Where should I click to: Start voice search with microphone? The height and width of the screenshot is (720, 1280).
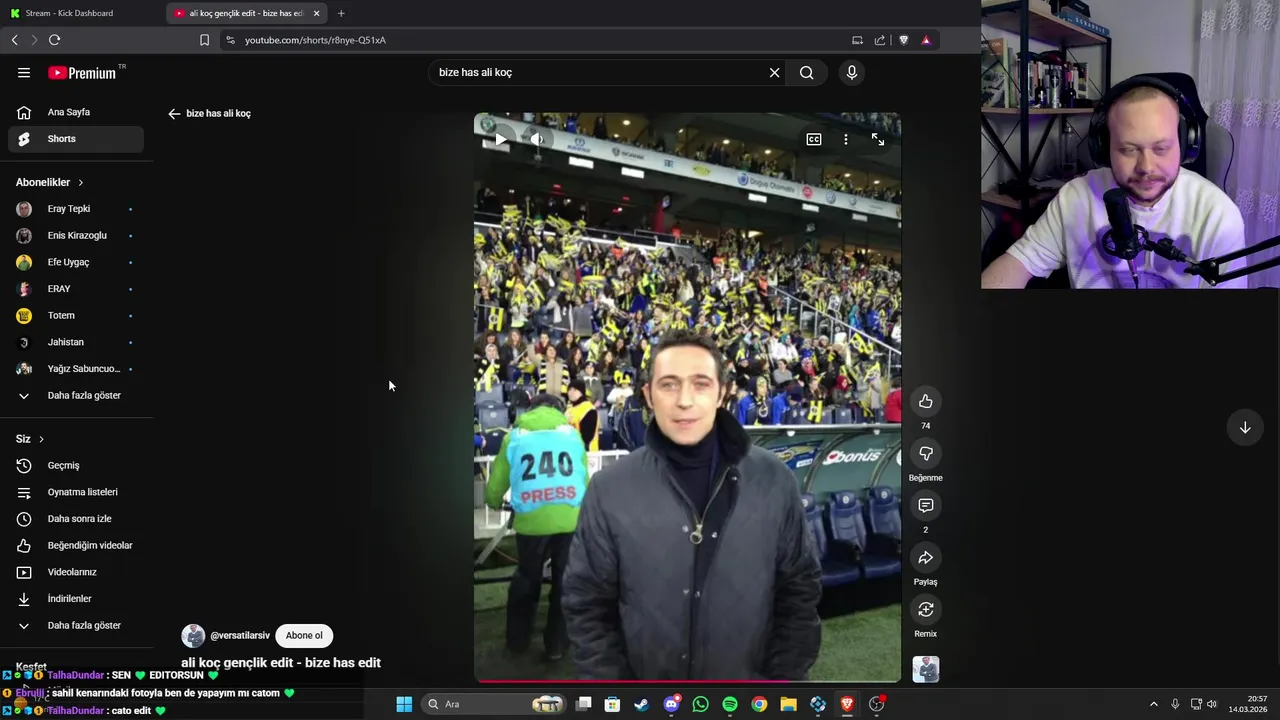click(x=852, y=72)
